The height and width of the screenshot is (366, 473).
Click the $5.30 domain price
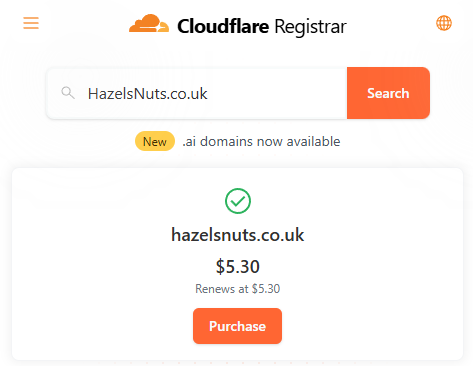coord(238,267)
